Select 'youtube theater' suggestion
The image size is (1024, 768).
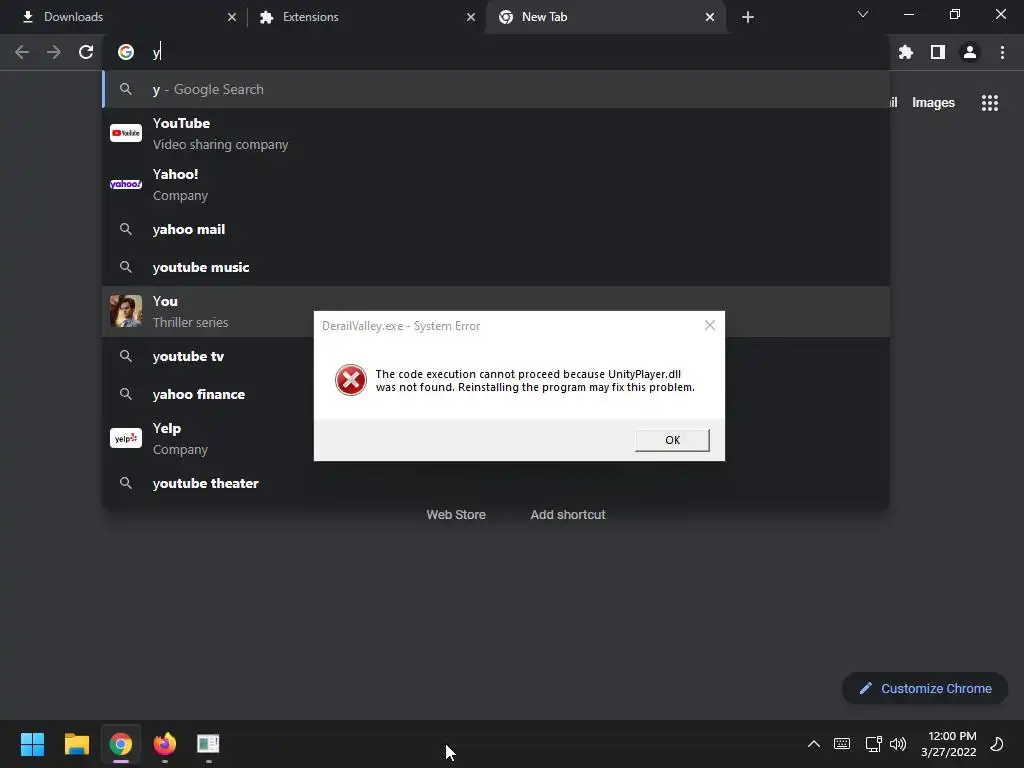(x=496, y=483)
